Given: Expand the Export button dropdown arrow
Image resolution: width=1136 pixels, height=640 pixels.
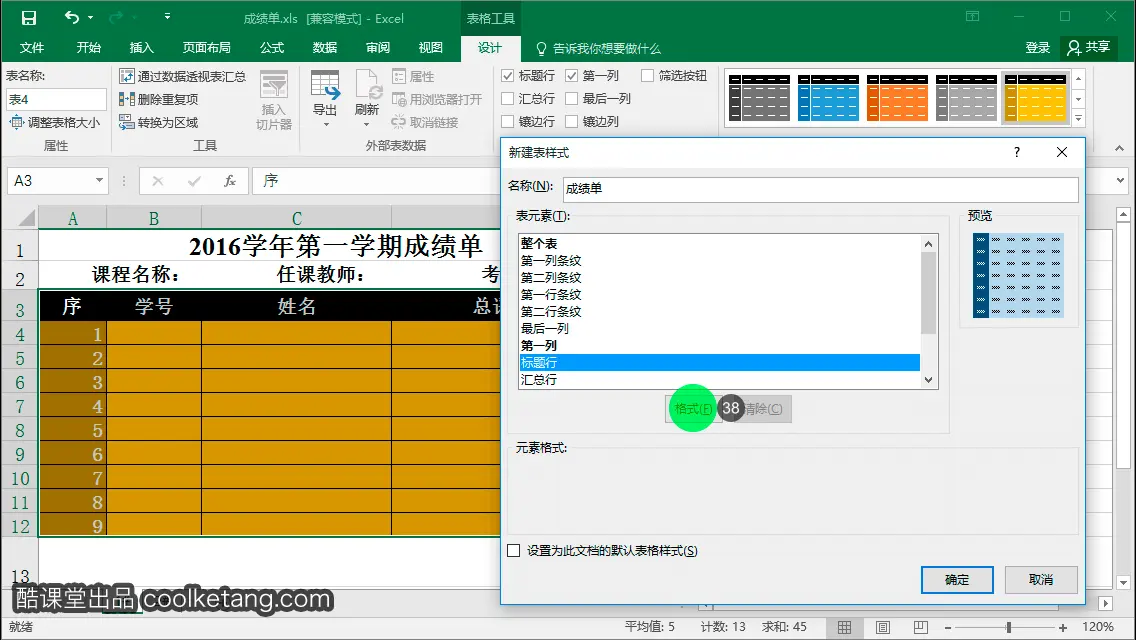Looking at the screenshot, I should click(326, 125).
